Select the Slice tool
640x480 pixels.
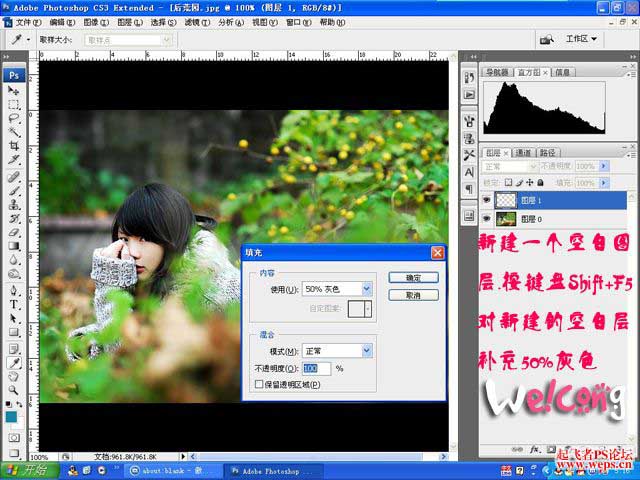(13, 160)
